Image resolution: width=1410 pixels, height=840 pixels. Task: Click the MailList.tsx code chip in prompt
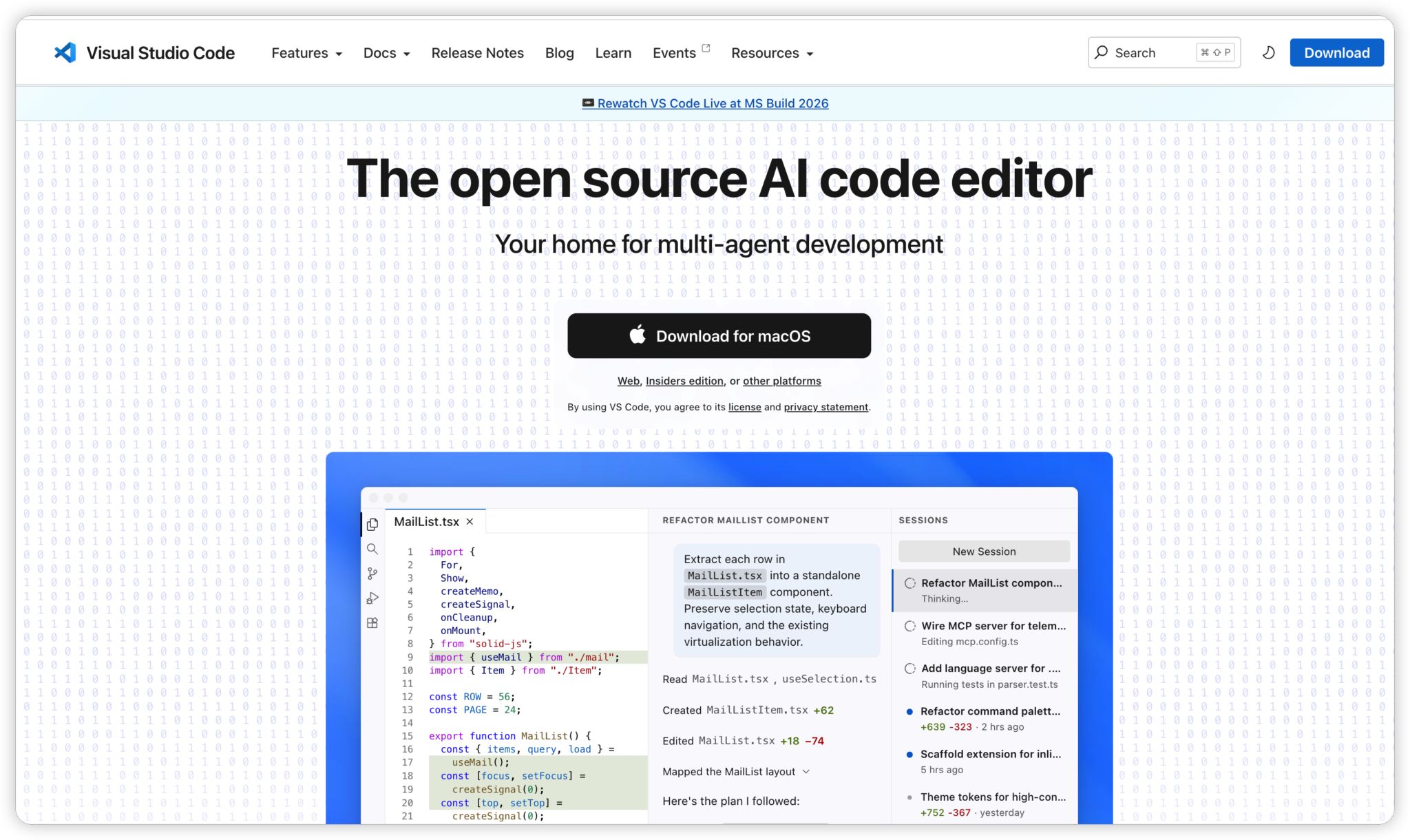pos(724,576)
